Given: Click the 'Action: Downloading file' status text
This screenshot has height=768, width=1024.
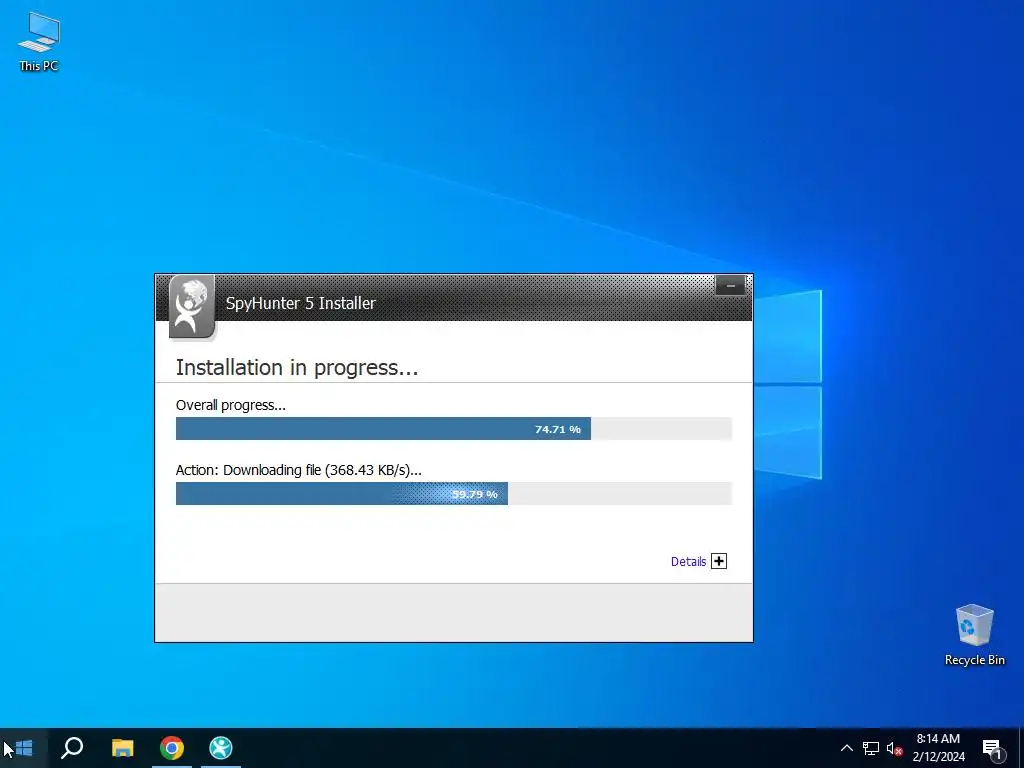Looking at the screenshot, I should tap(298, 470).
